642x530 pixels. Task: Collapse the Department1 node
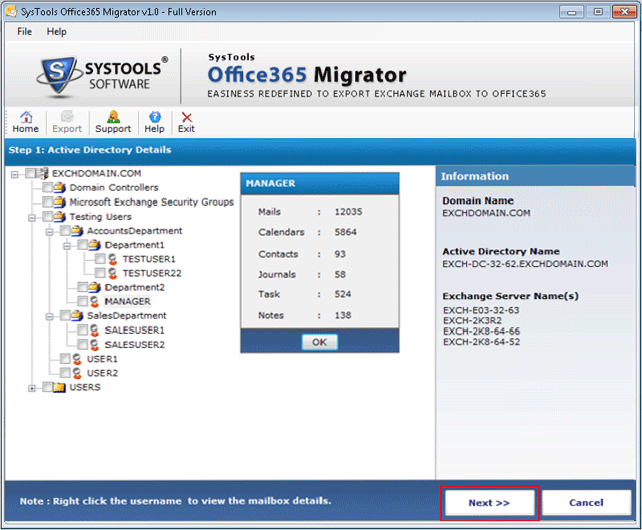tap(67, 246)
